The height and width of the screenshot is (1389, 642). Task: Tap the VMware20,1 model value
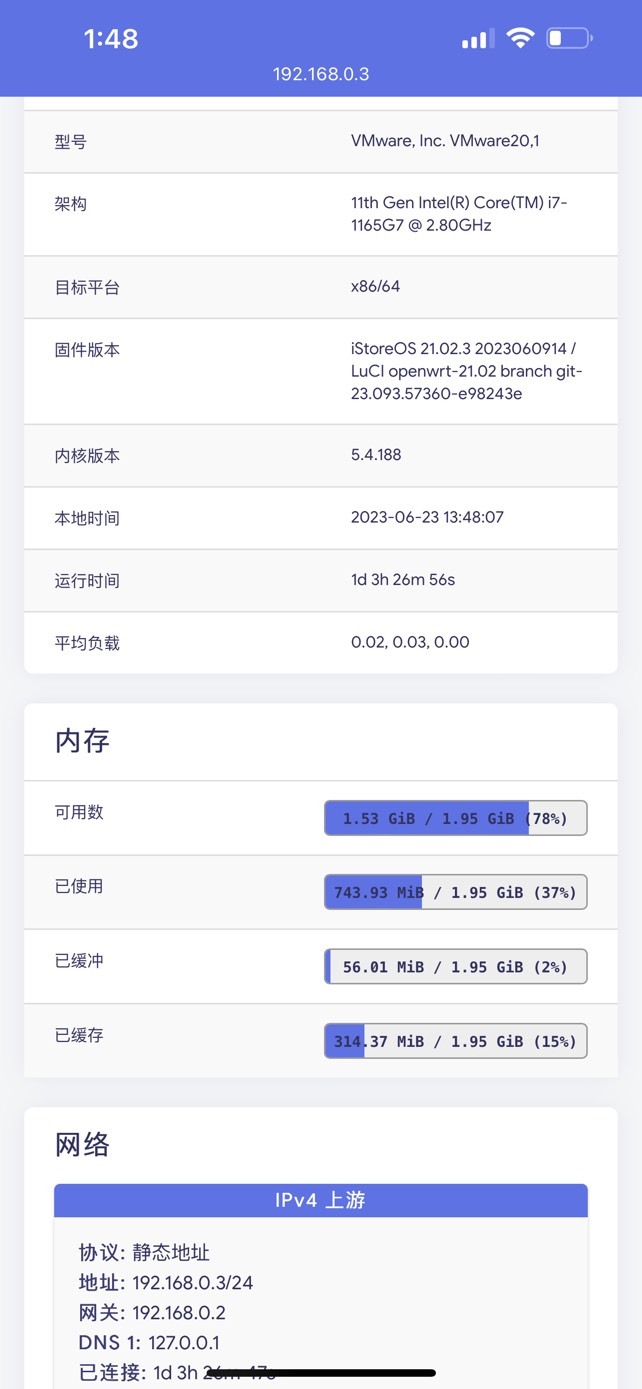(x=445, y=141)
